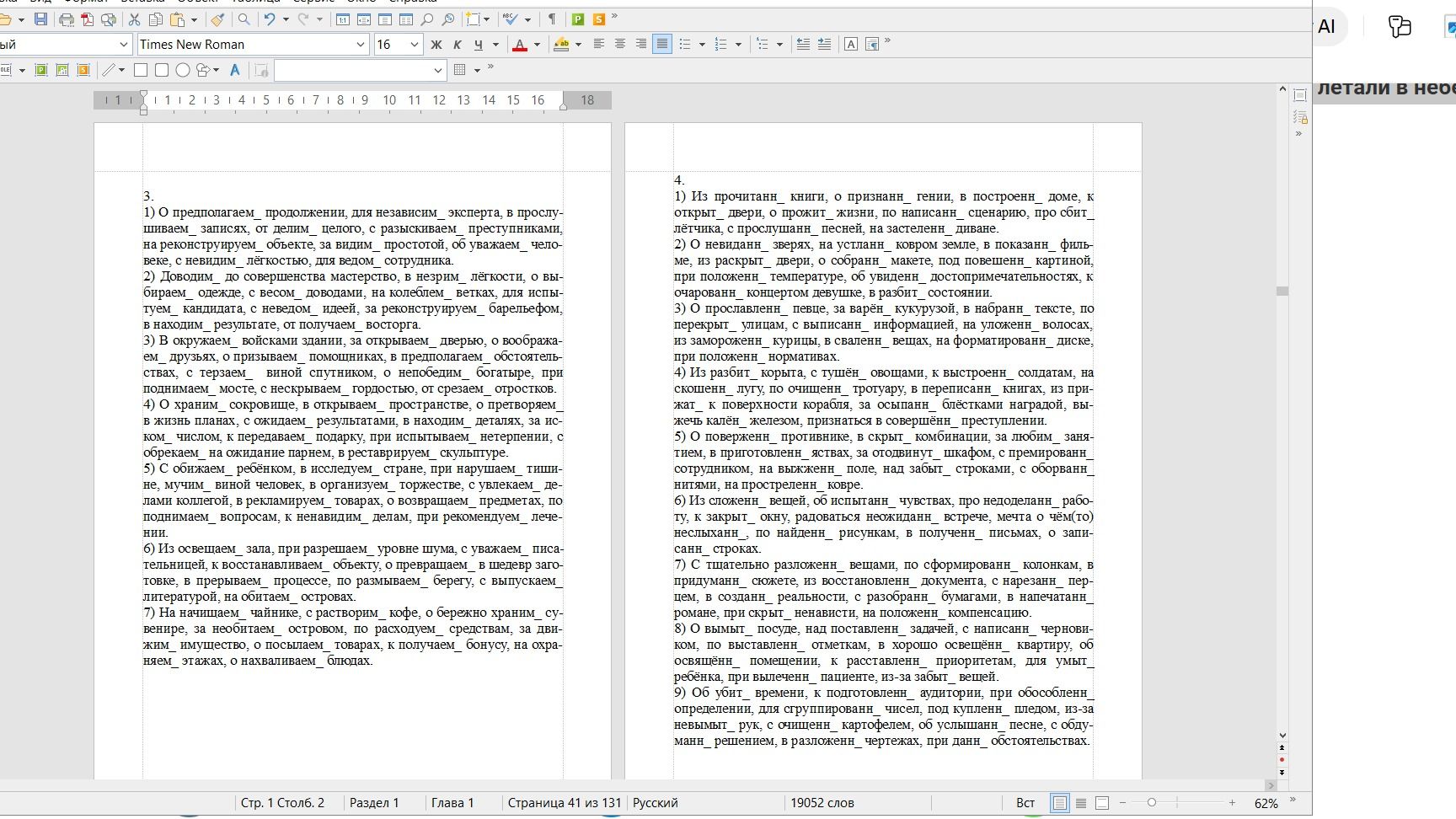Screen dimensions: 1456x819
Task: Run the spelling check (ABC checkmark)
Action: [x=511, y=19]
